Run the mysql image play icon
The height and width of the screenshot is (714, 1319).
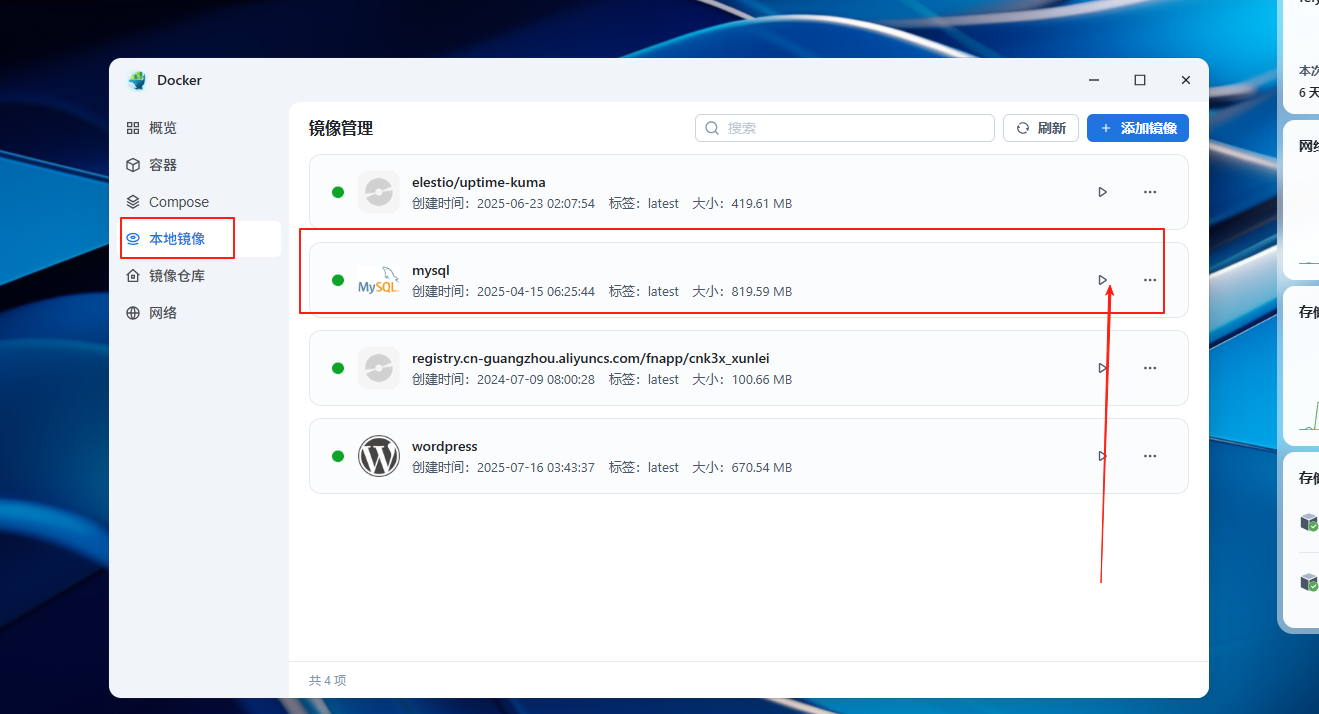click(1102, 280)
